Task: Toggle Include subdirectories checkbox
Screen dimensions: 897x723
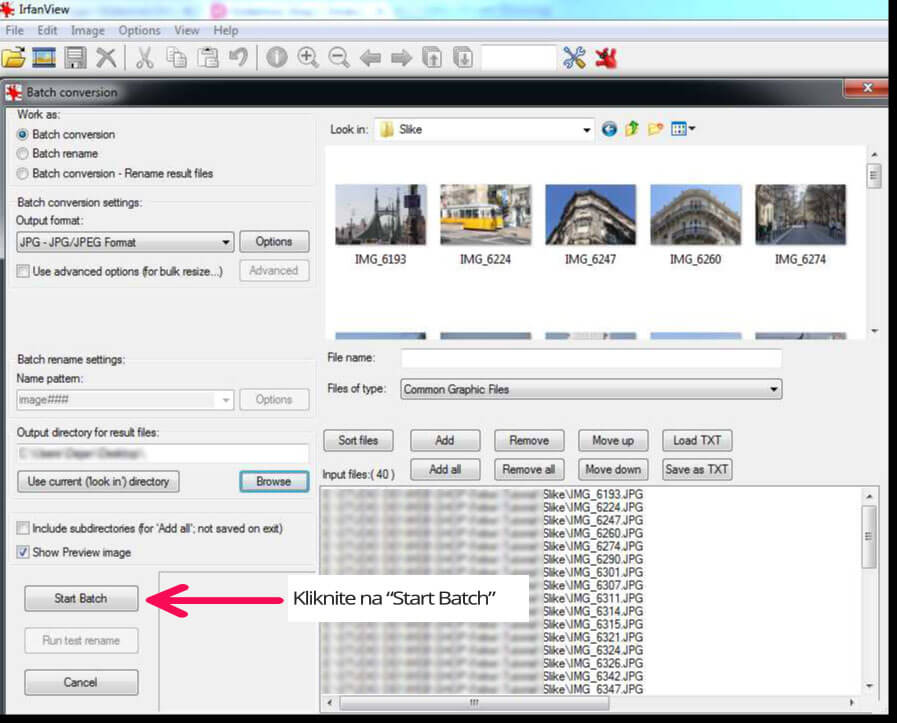Action: pos(23,528)
